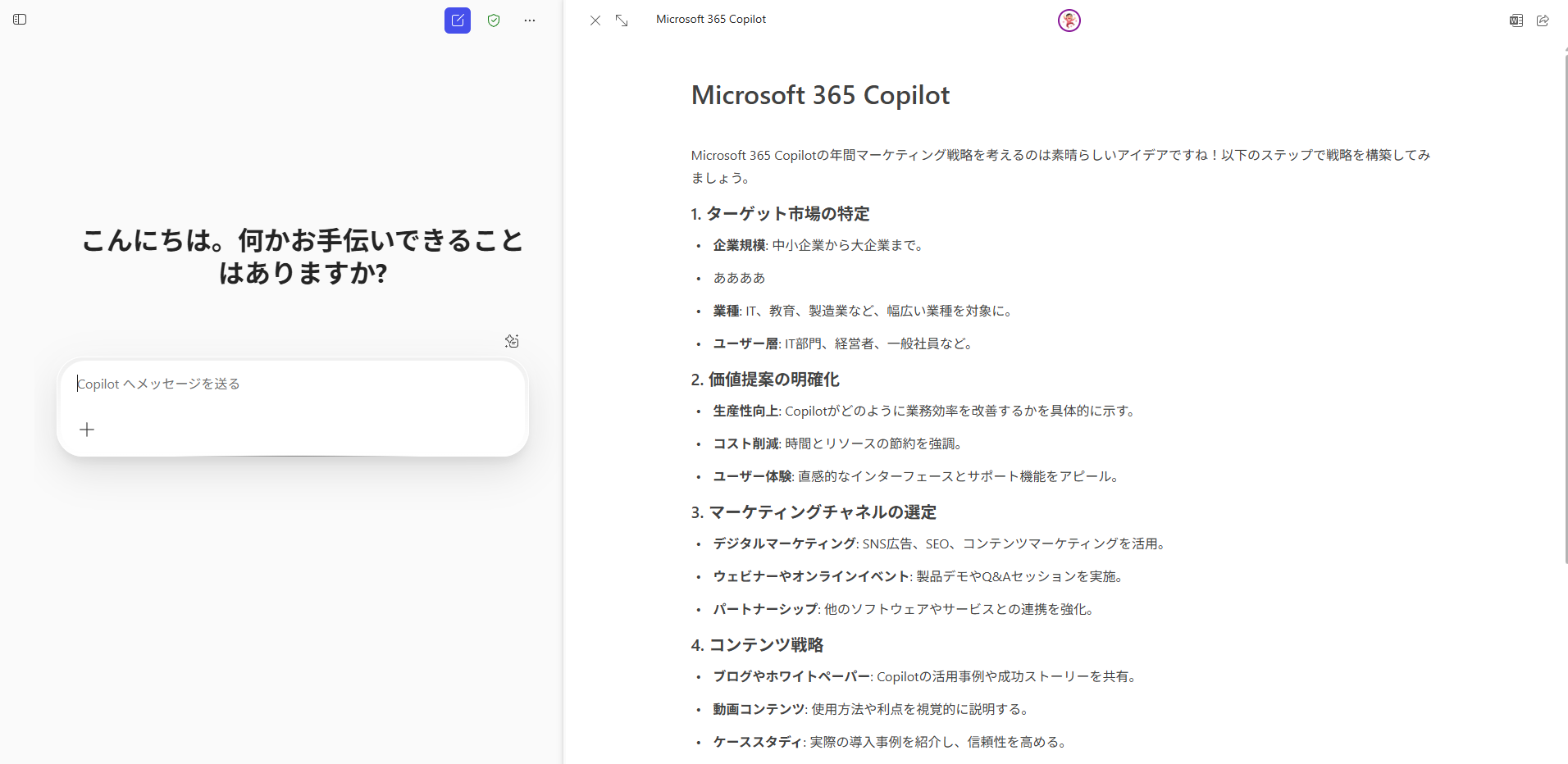Click the bullet 'ユーザー体験'

click(916, 476)
